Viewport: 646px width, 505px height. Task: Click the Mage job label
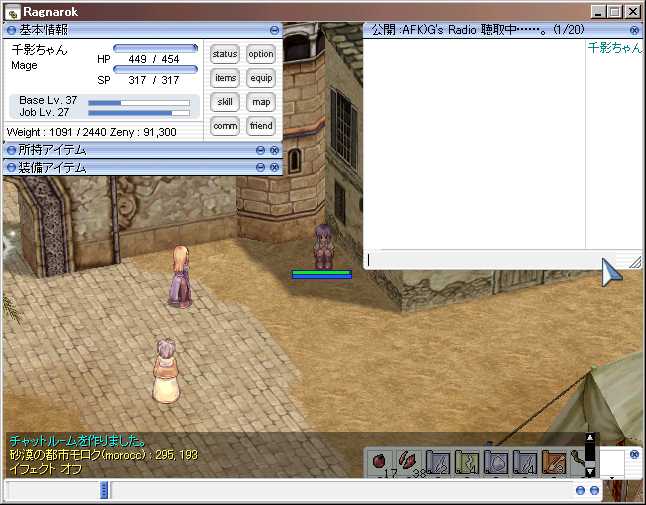24,65
